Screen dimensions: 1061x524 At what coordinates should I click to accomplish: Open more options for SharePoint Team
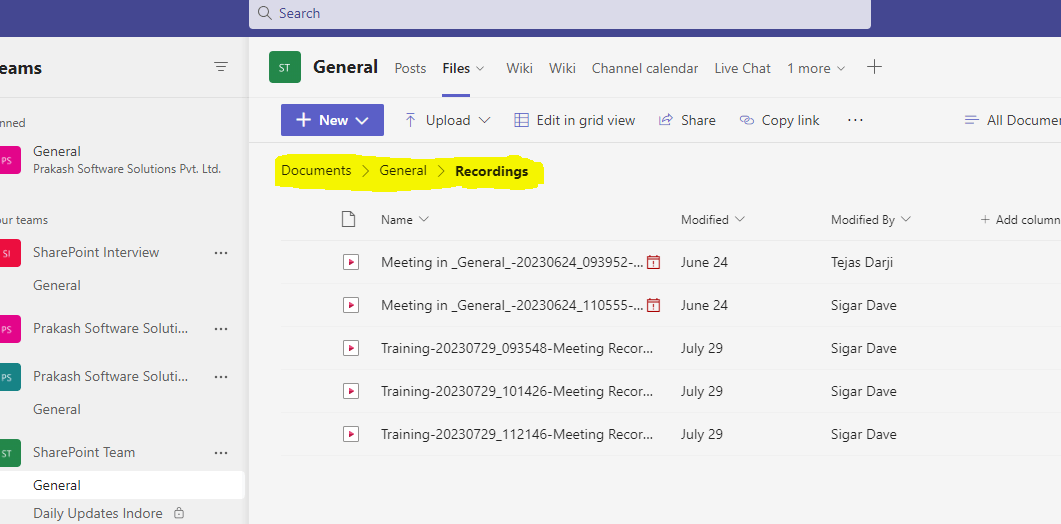(221, 453)
